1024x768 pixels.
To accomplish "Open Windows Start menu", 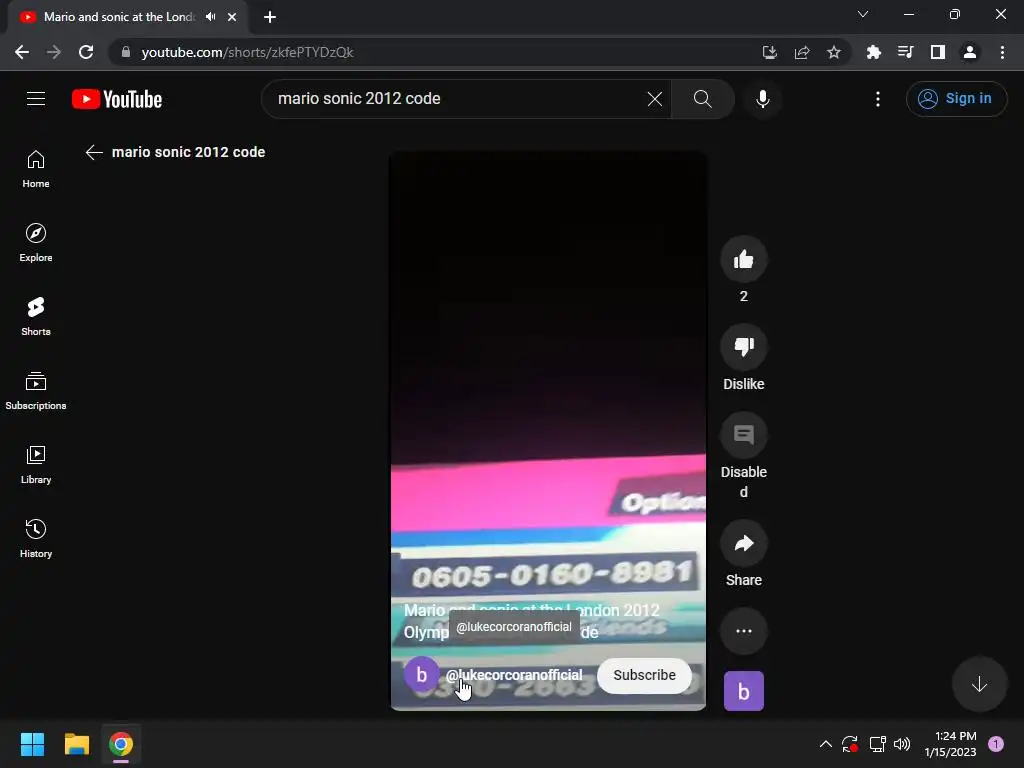I will pos(33,744).
